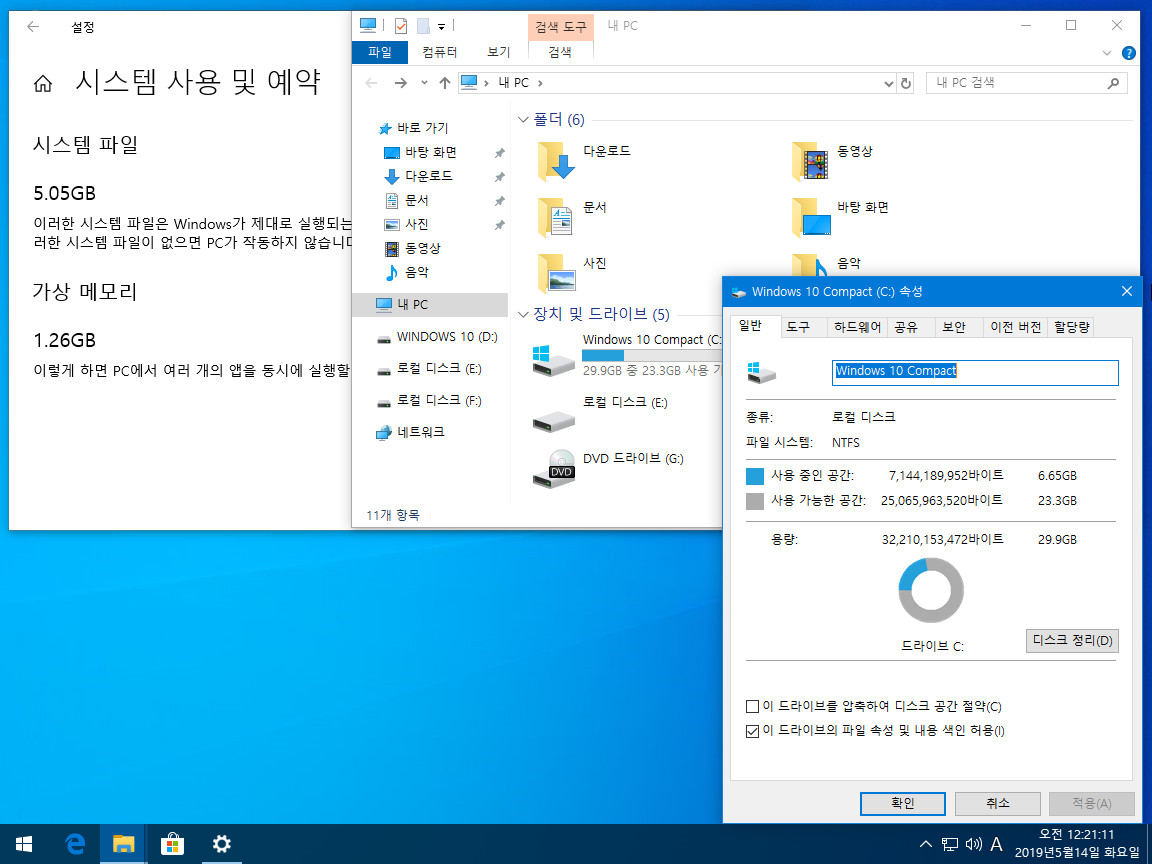Select 음악 in navigation pane
This screenshot has height=864, width=1152.
pyautogui.click(x=417, y=273)
